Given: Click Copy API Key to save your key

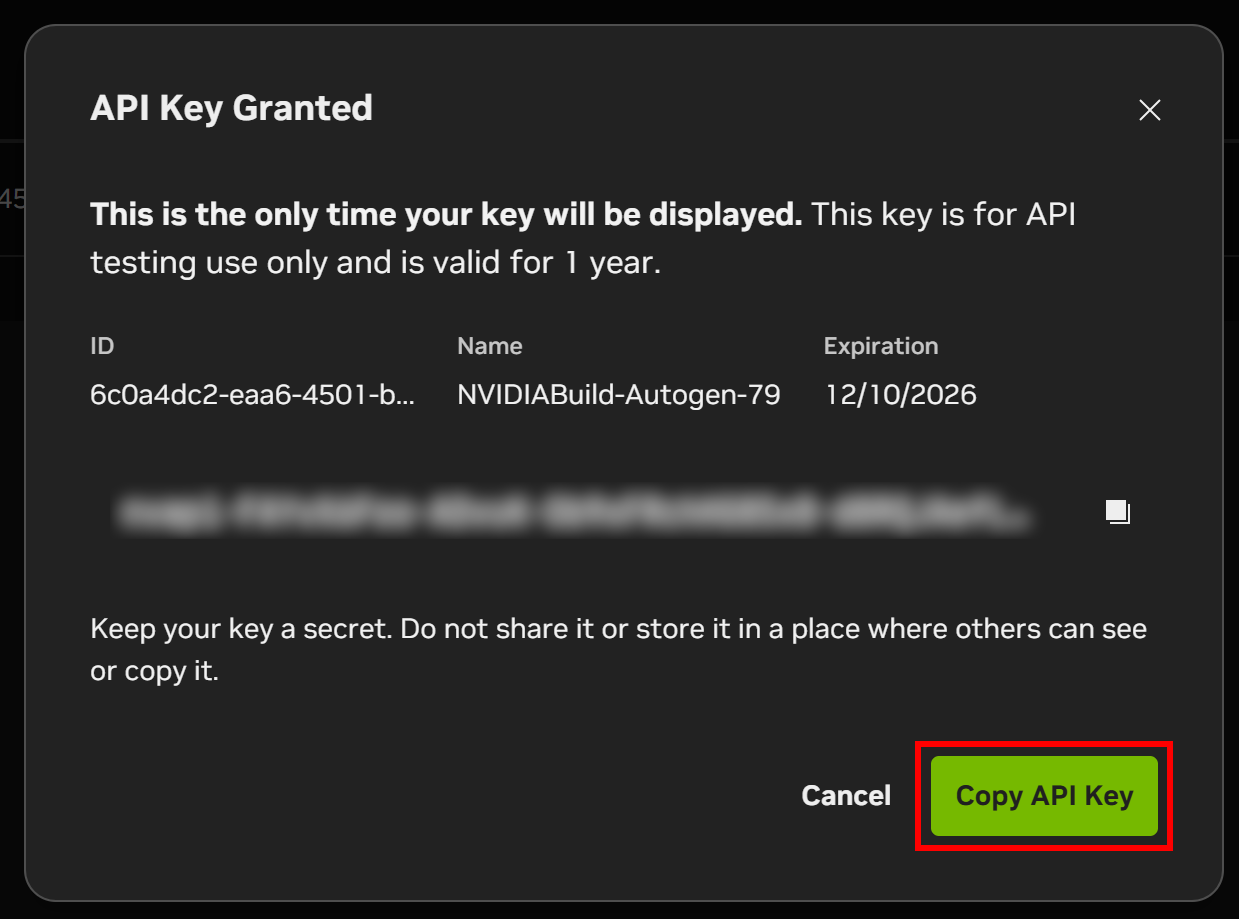Looking at the screenshot, I should pos(1043,796).
